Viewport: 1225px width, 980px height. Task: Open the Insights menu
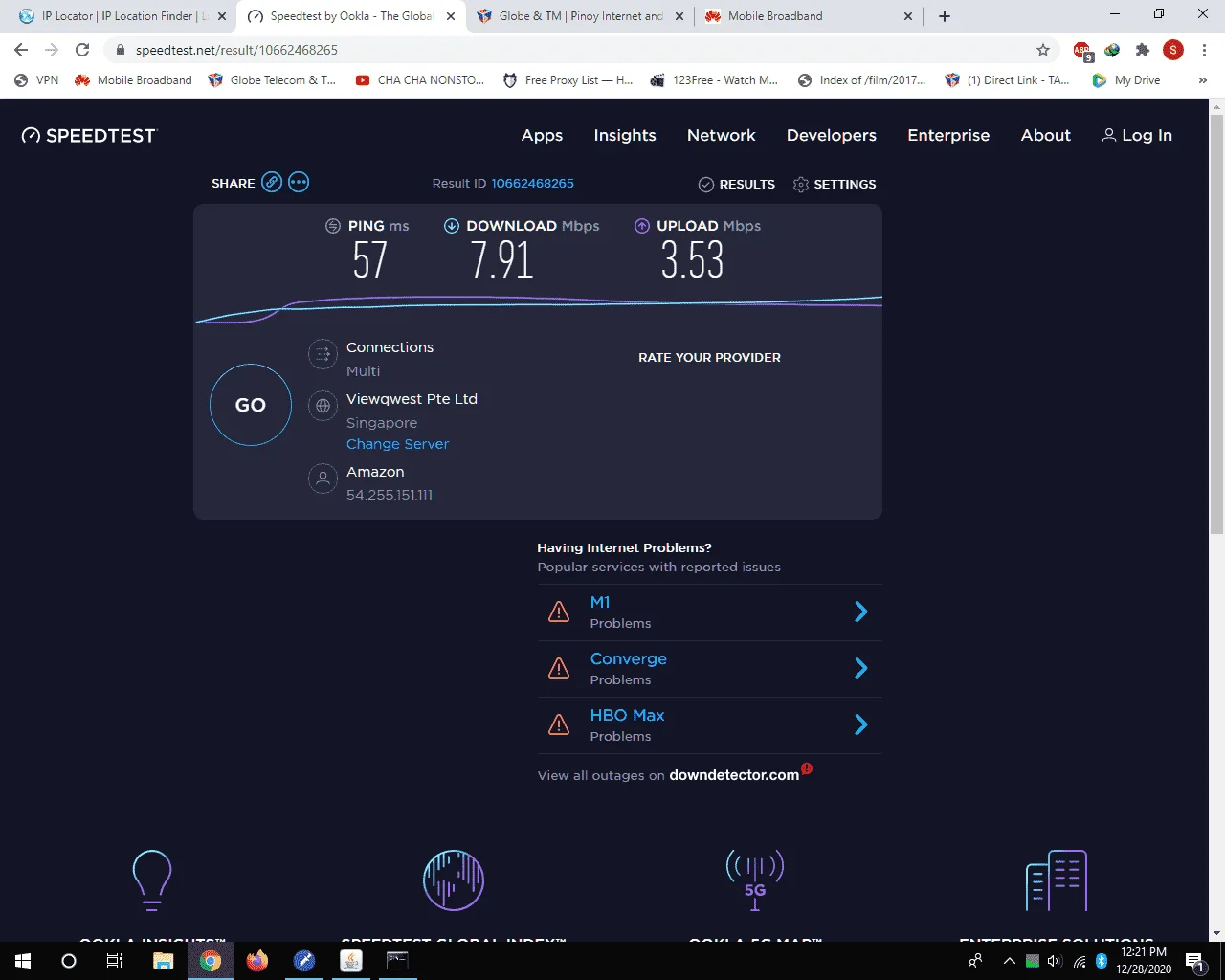pyautogui.click(x=625, y=136)
